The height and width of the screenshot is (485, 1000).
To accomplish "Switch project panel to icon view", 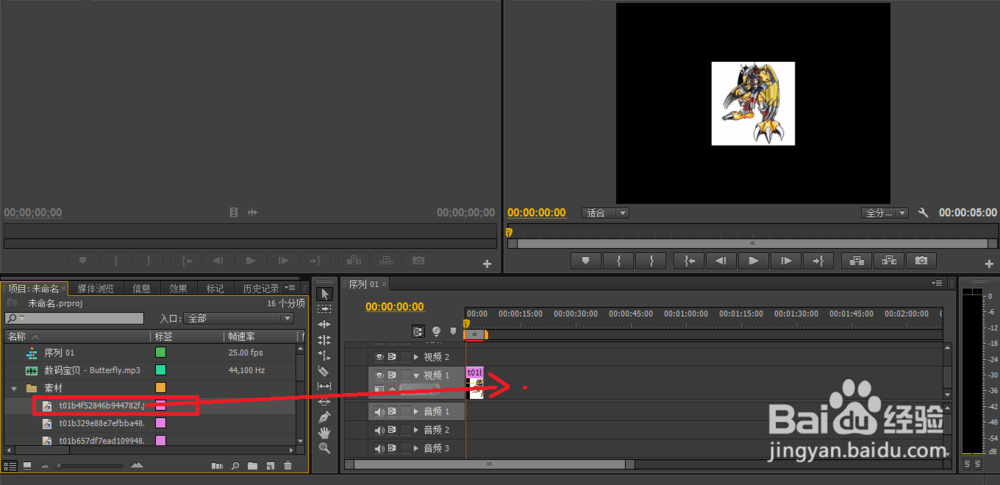I will [x=27, y=466].
